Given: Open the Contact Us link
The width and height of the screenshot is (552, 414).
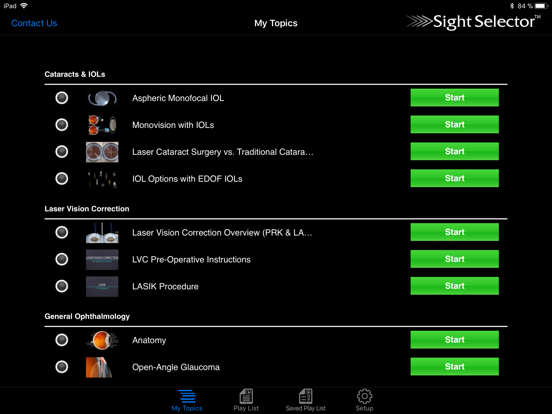Looking at the screenshot, I should point(34,23).
